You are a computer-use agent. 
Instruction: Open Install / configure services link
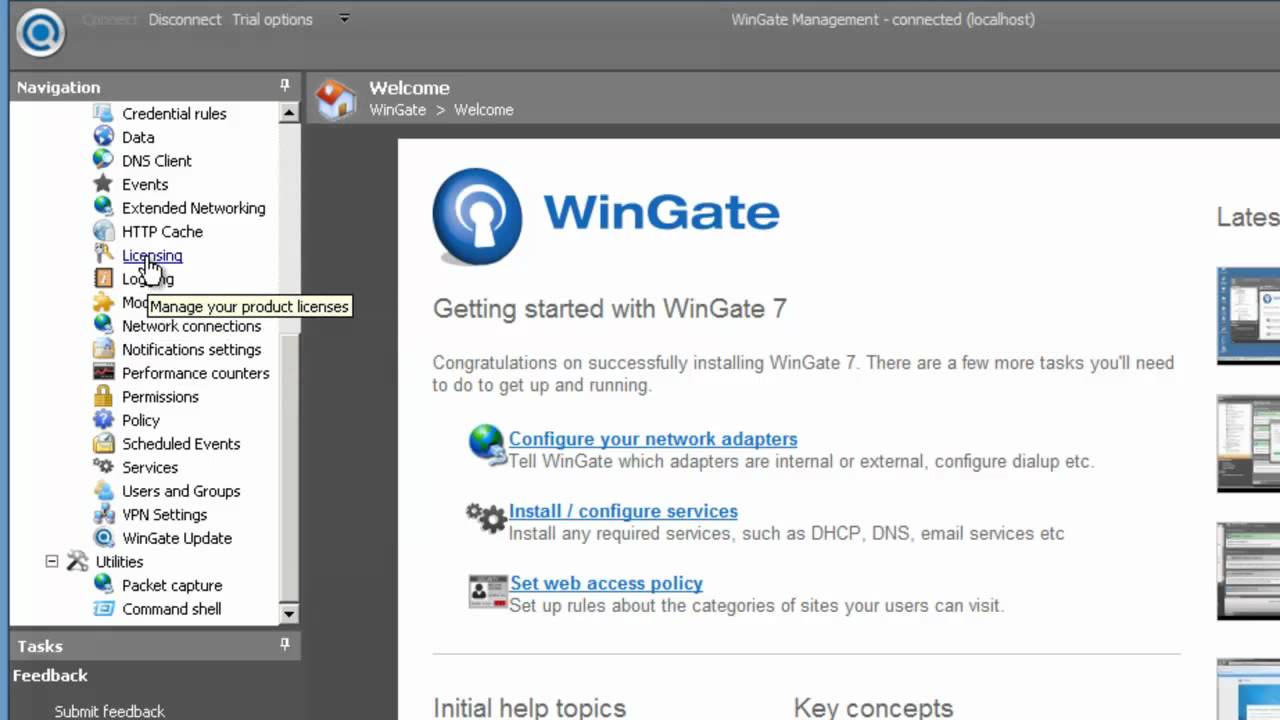tap(623, 511)
